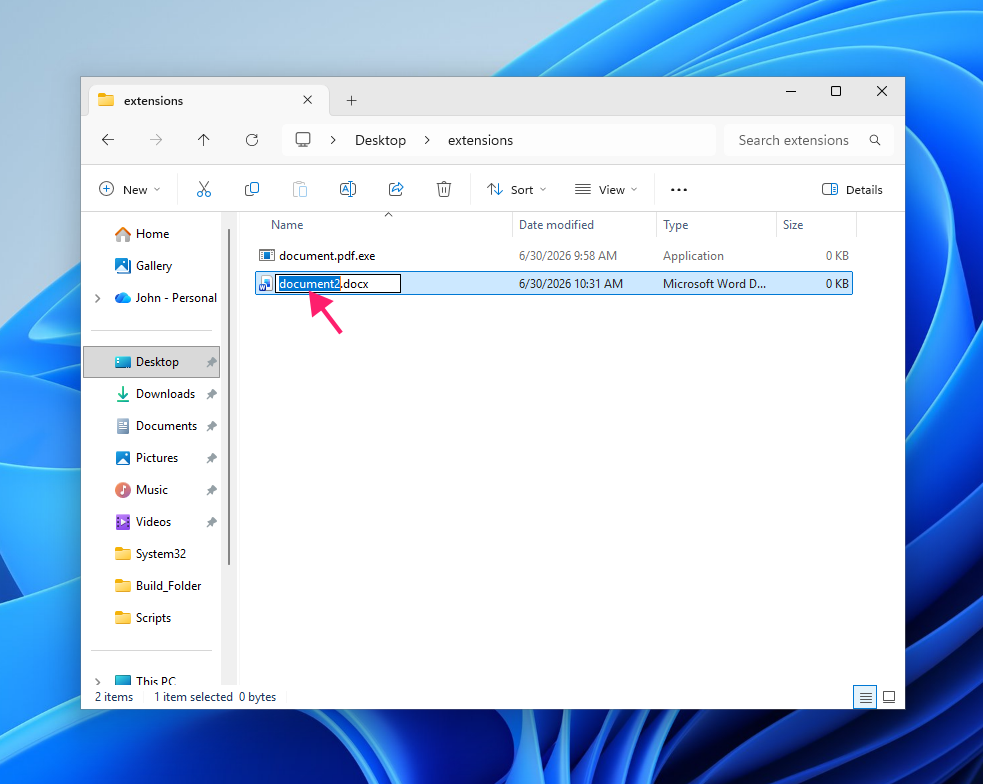
Task: Unpin Desktop using its pin icon
Action: 212,362
